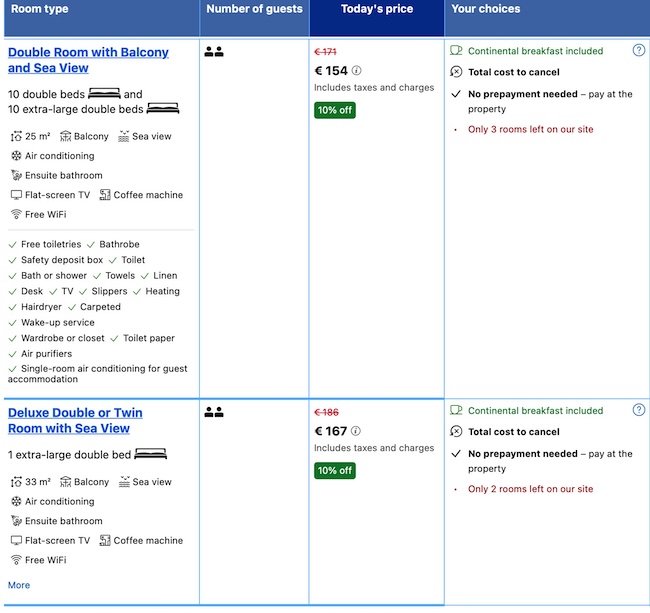
Task: Click 10% off badge under € 167
Action: (334, 470)
